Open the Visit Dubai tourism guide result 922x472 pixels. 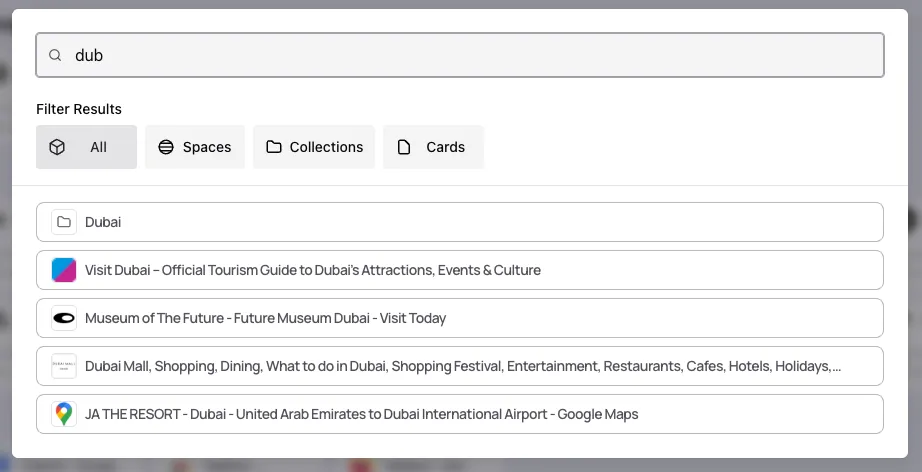[x=460, y=270]
